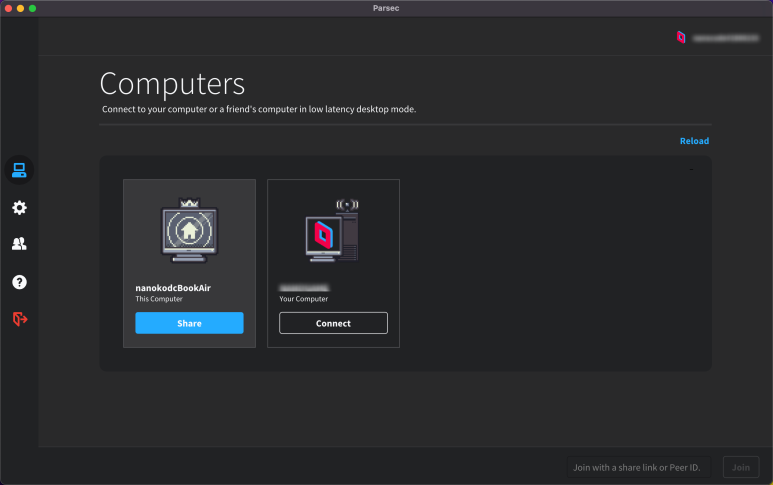Click the 'This Computer' label

point(159,299)
